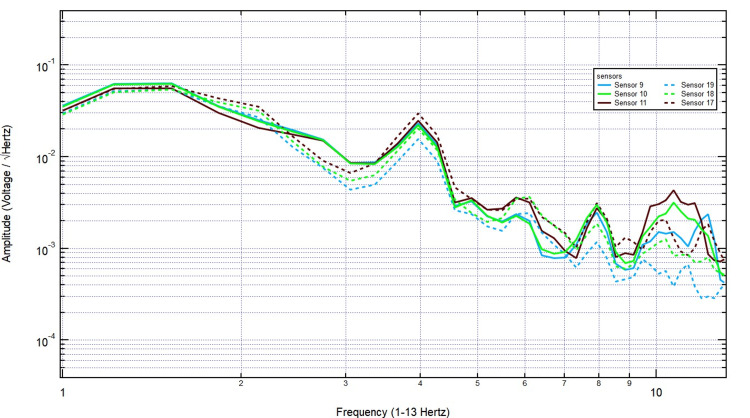Click the x-axis tick label '9'
The image size is (750, 418).
(629, 383)
